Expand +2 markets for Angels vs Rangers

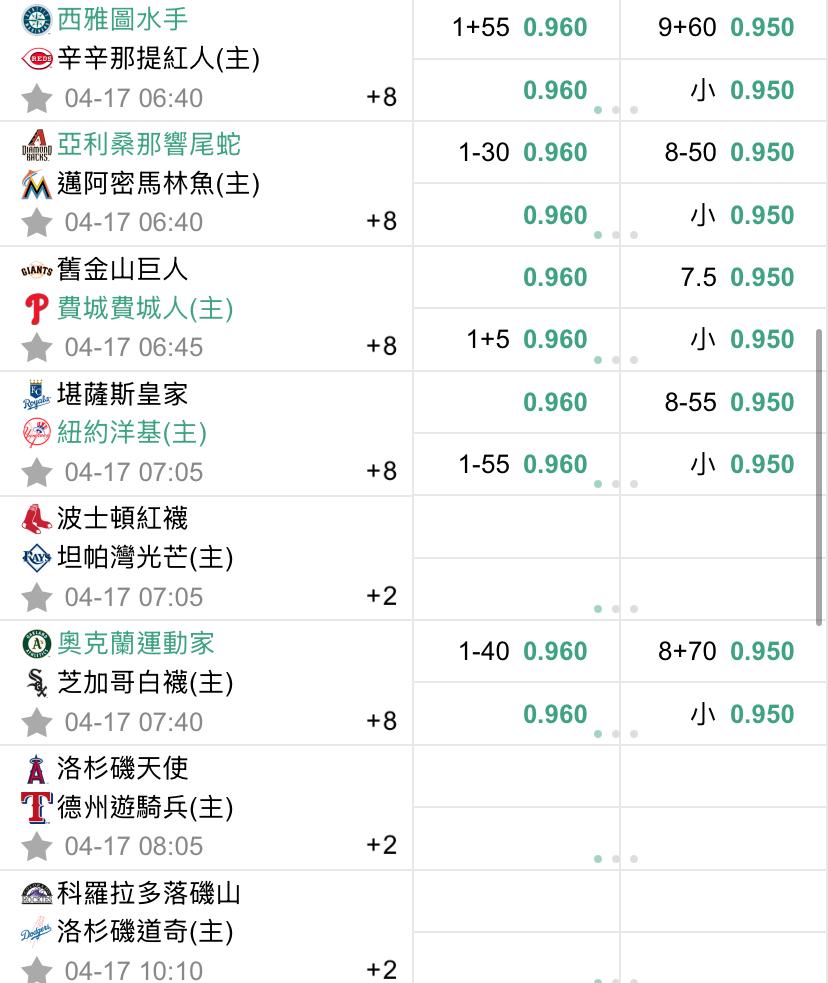[381, 845]
